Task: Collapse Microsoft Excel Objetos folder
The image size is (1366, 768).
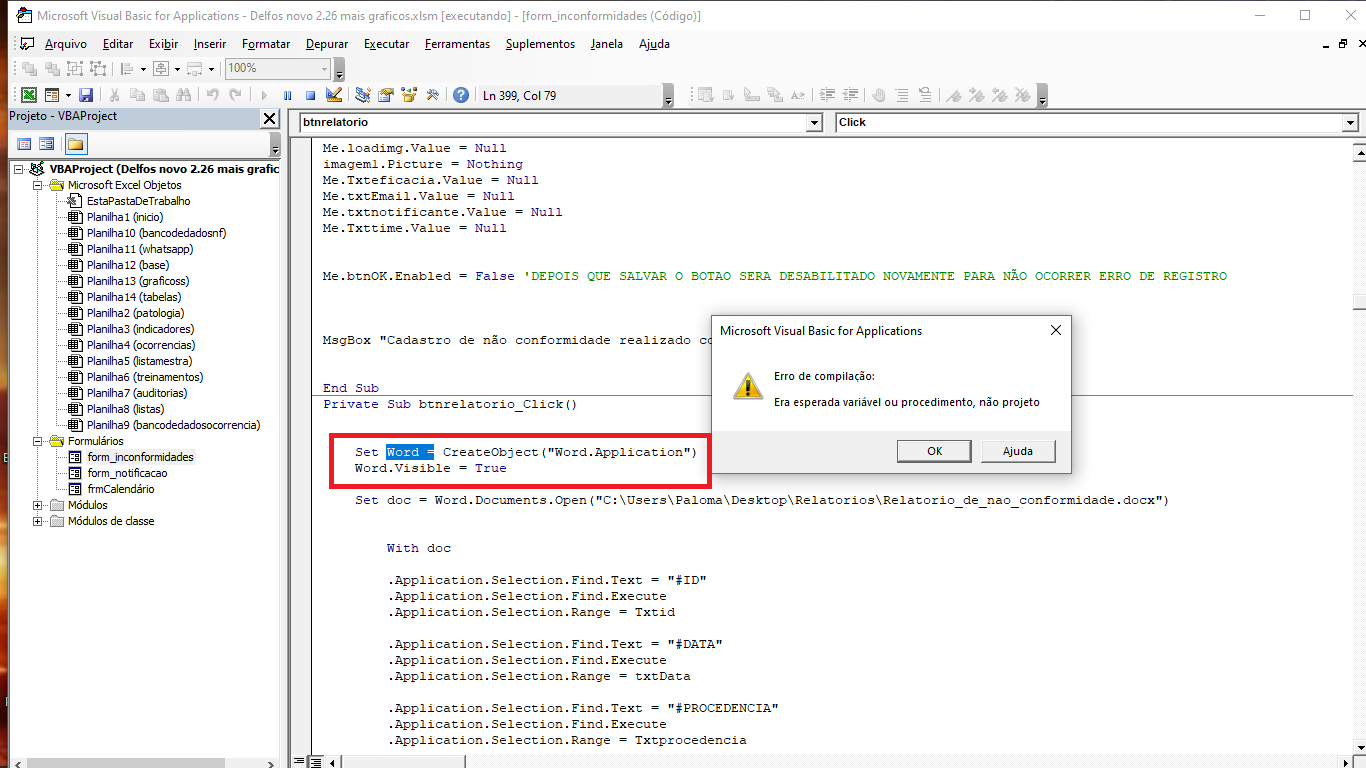Action: (x=38, y=185)
